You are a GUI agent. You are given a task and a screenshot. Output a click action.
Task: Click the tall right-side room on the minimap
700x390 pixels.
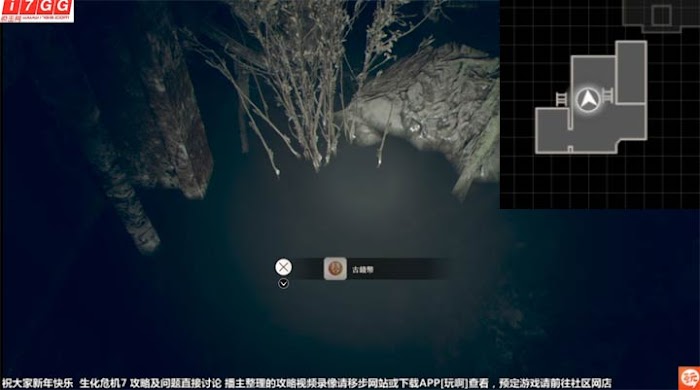[x=631, y=73]
